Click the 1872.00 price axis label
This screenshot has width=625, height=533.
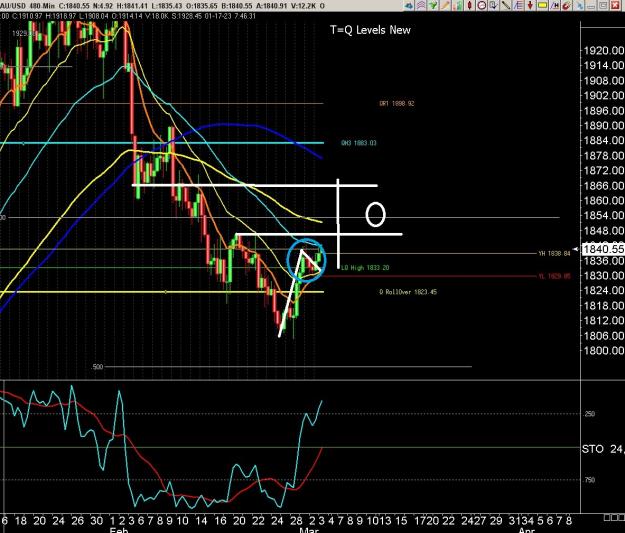(x=603, y=170)
